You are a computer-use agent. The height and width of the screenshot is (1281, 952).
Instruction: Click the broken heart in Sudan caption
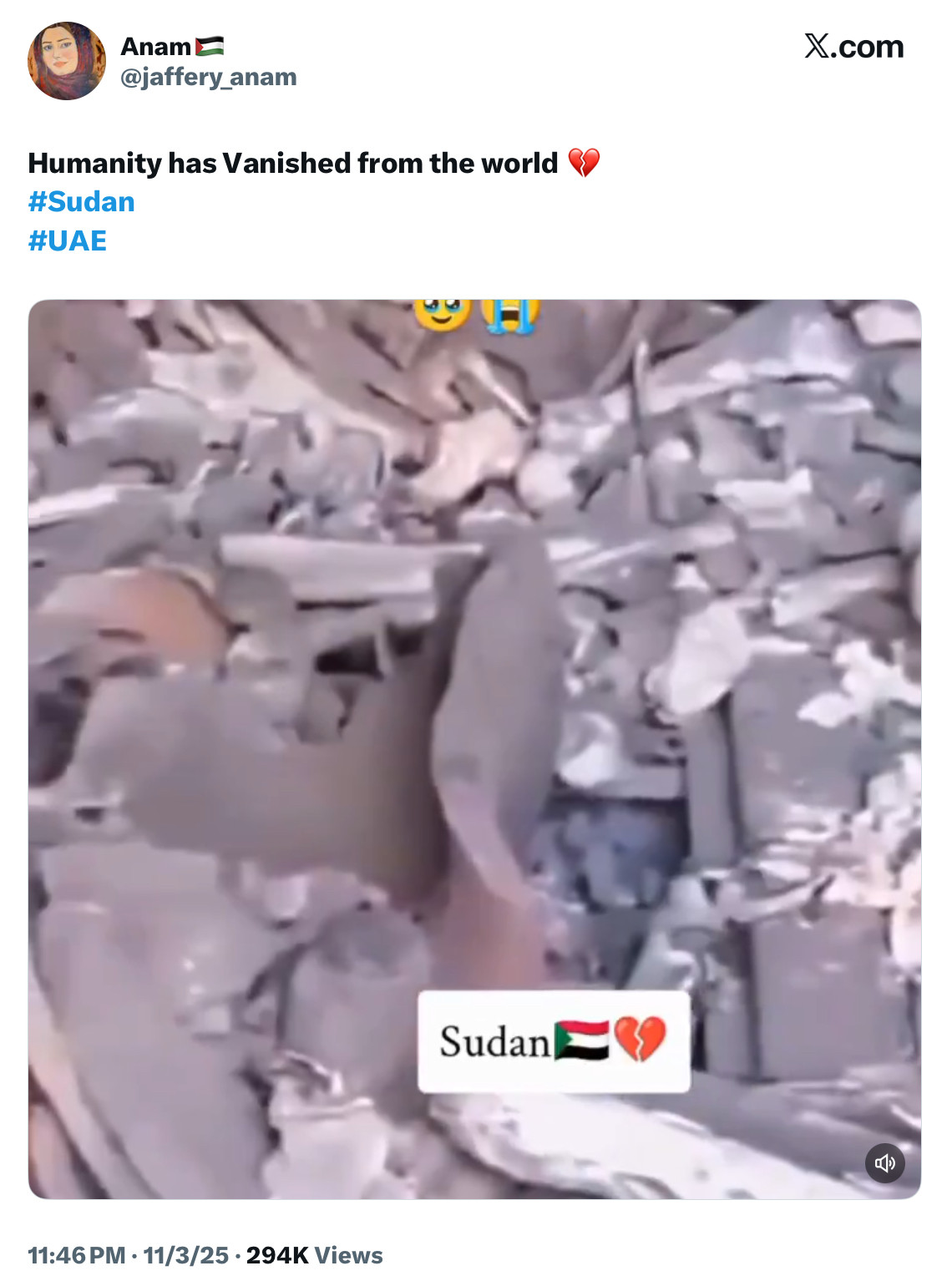[x=640, y=1039]
